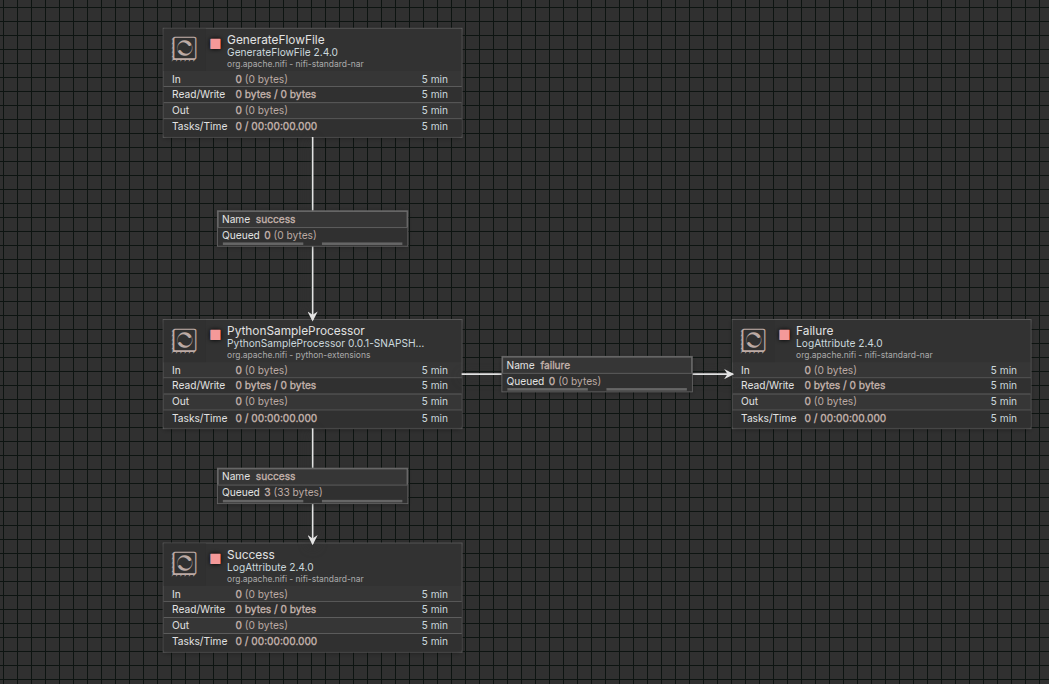
Task: Click red stopped indicator on Failure processor
Action: coord(784,335)
